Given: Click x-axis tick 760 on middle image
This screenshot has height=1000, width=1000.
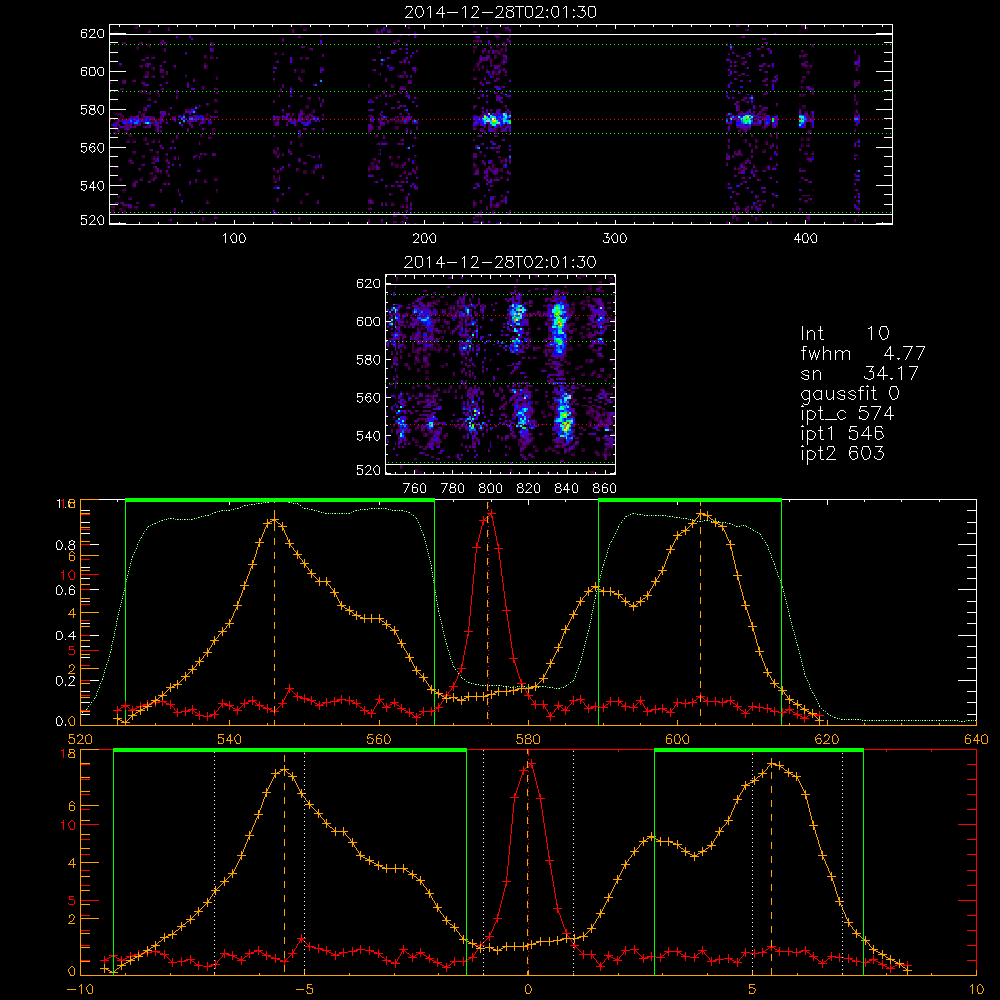Looking at the screenshot, I should point(415,489).
